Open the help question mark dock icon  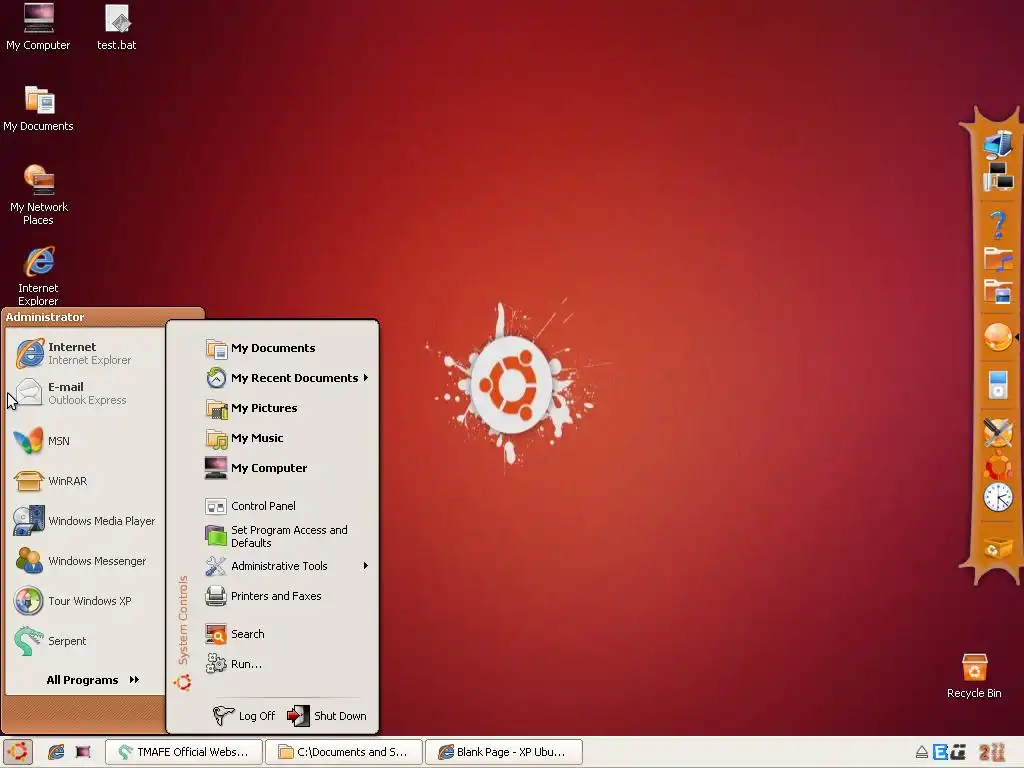[998, 225]
